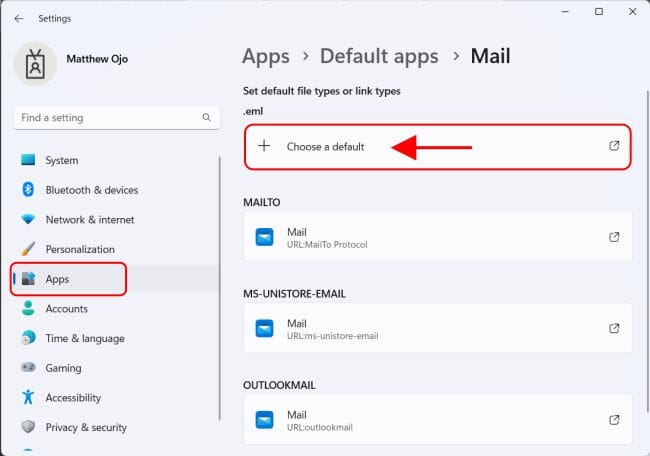Click the Find a setting search box

coord(117,118)
